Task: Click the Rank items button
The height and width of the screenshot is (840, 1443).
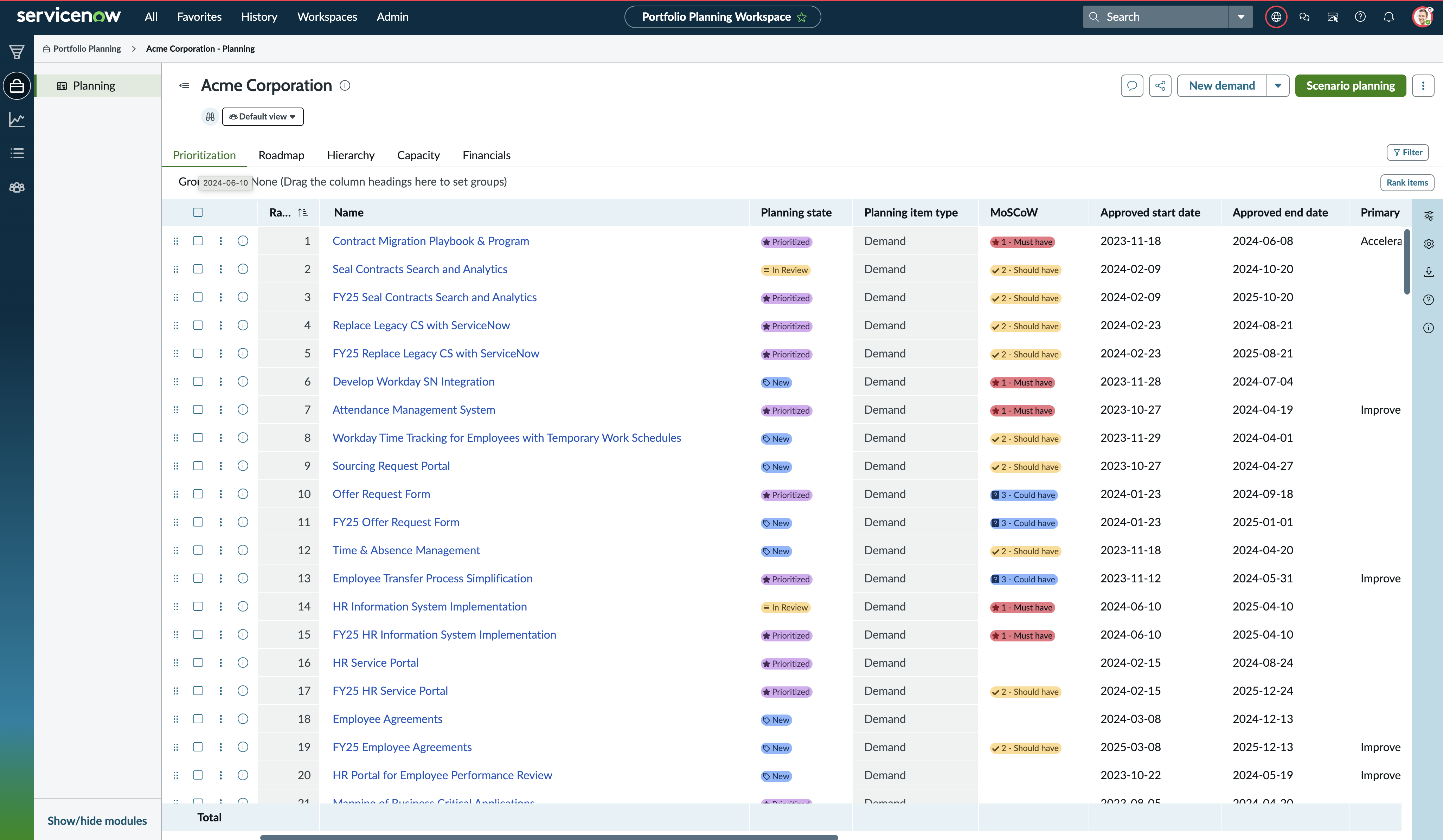Action: click(x=1407, y=182)
